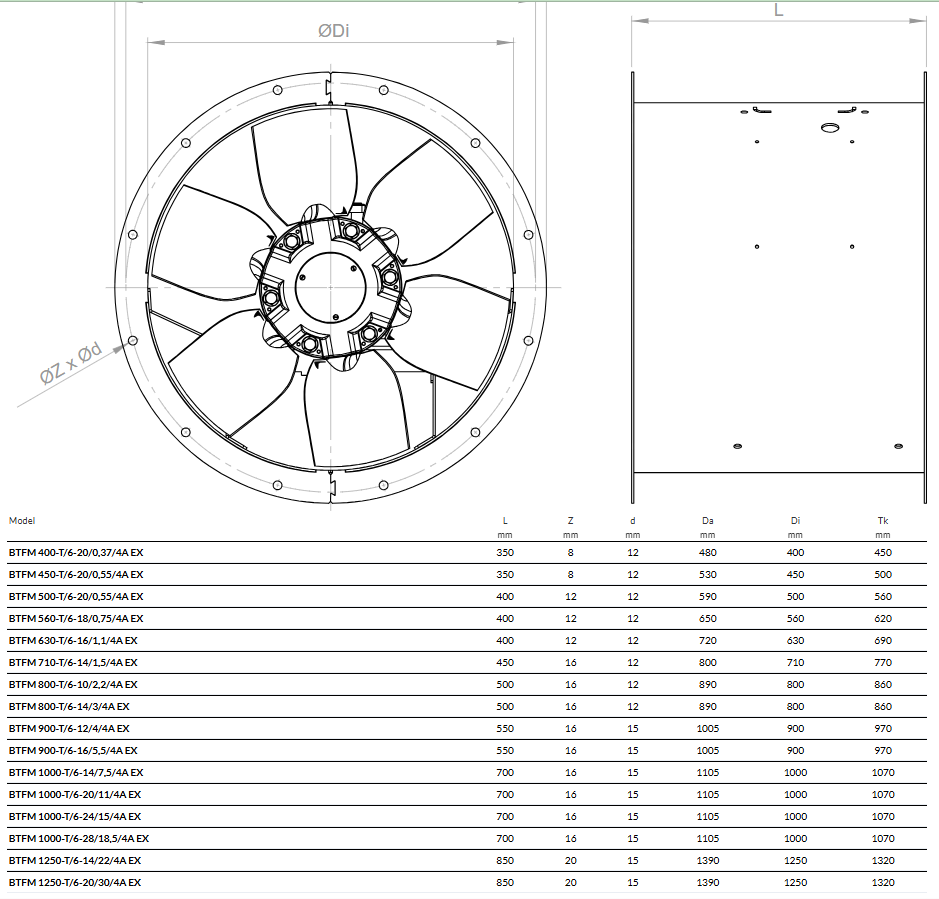Click the Tk value 770 in the table
939x899 pixels.
coord(882,662)
